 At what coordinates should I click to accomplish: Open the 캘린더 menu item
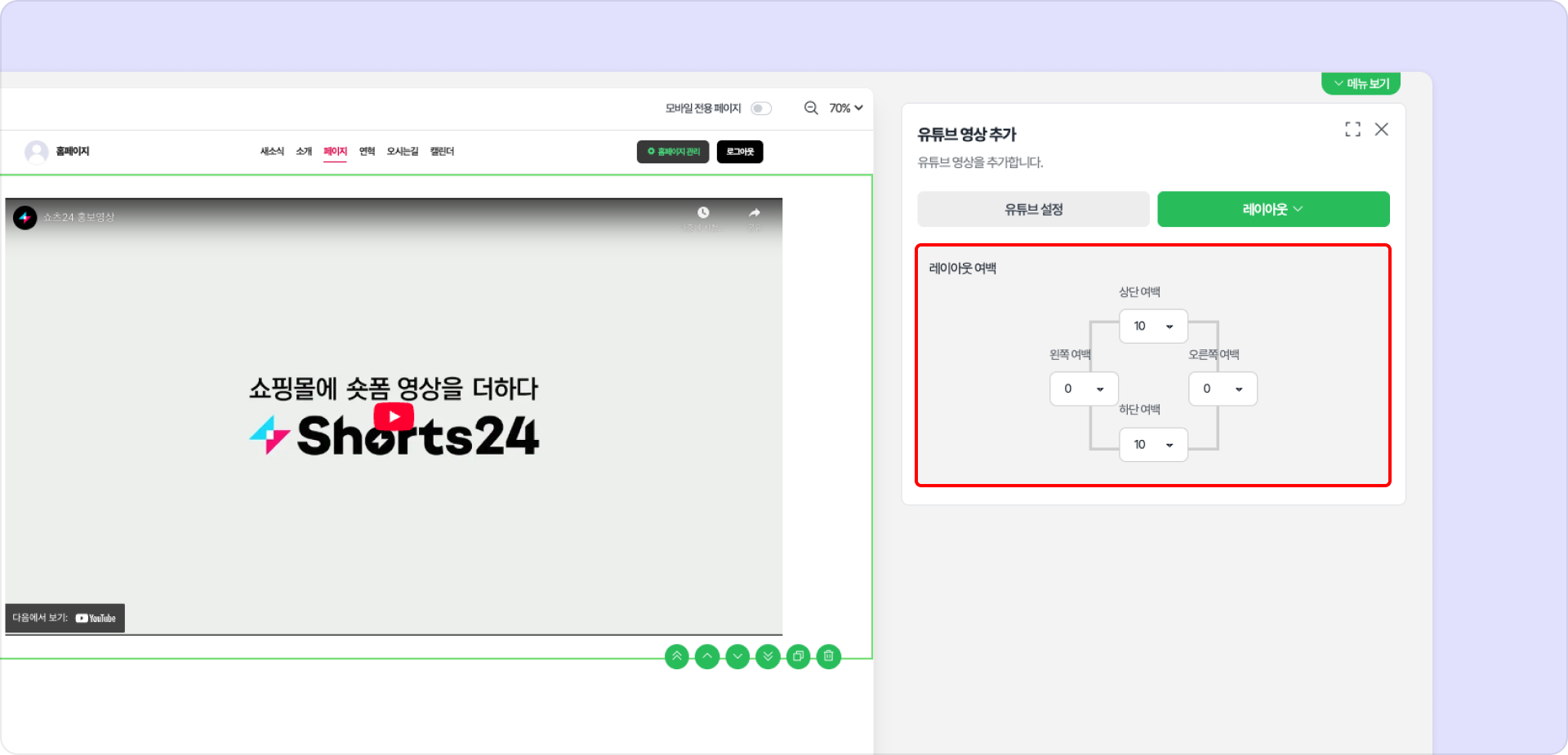(442, 152)
